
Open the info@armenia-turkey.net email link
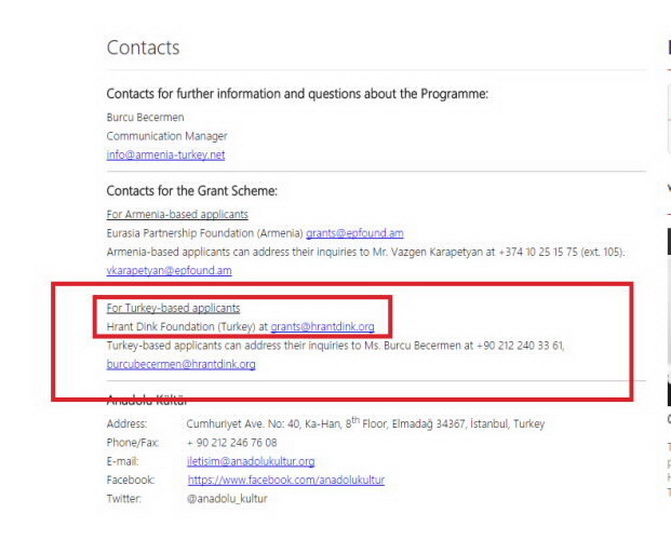[x=166, y=155]
